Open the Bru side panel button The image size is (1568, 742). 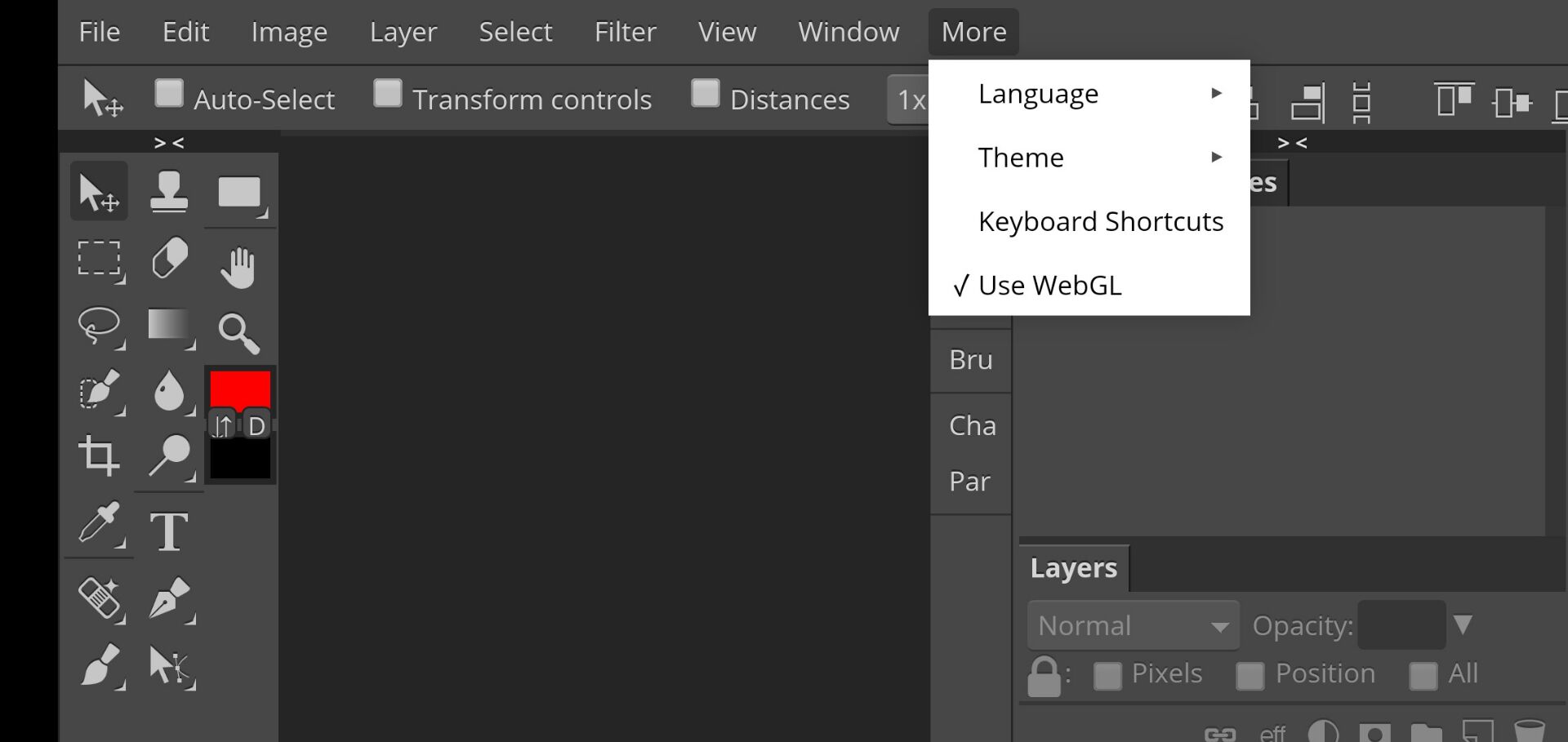[971, 360]
